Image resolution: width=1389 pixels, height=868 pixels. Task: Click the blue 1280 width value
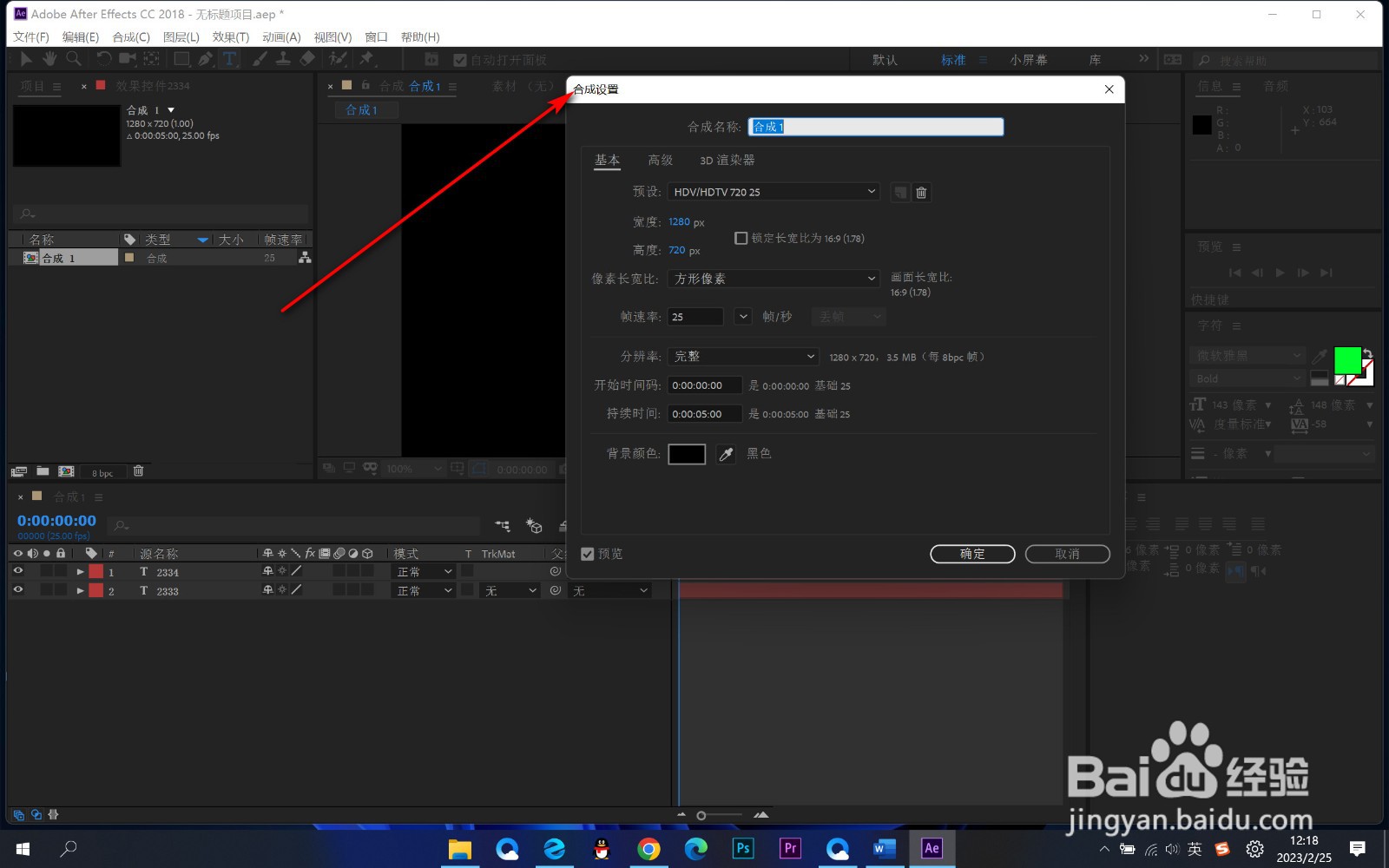coord(679,221)
